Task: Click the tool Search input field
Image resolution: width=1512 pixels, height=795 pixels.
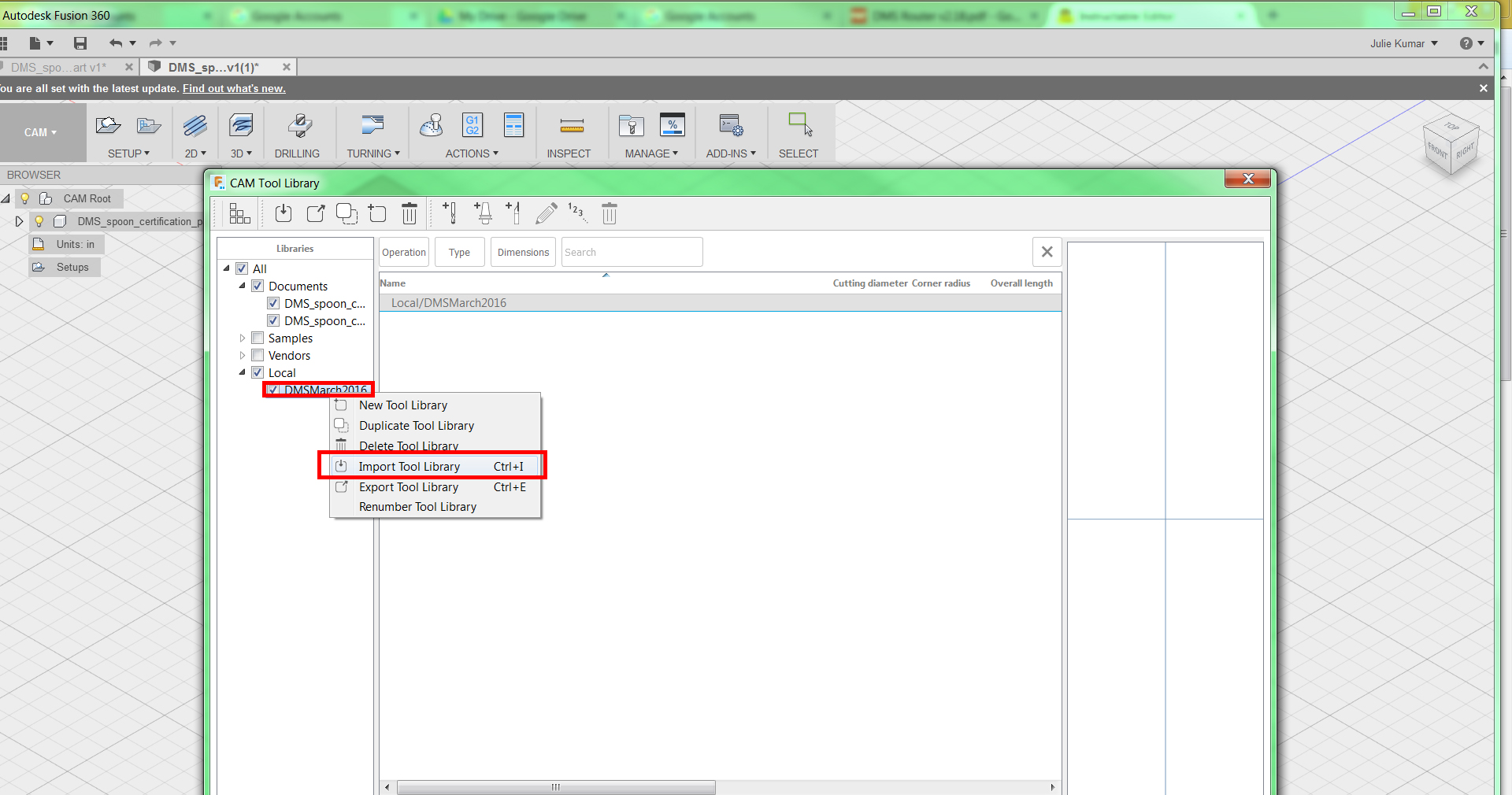Action: point(632,252)
